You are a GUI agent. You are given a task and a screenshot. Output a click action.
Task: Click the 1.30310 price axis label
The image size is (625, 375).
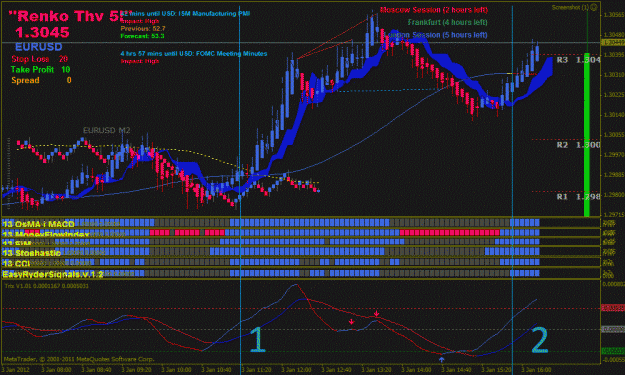(x=614, y=75)
